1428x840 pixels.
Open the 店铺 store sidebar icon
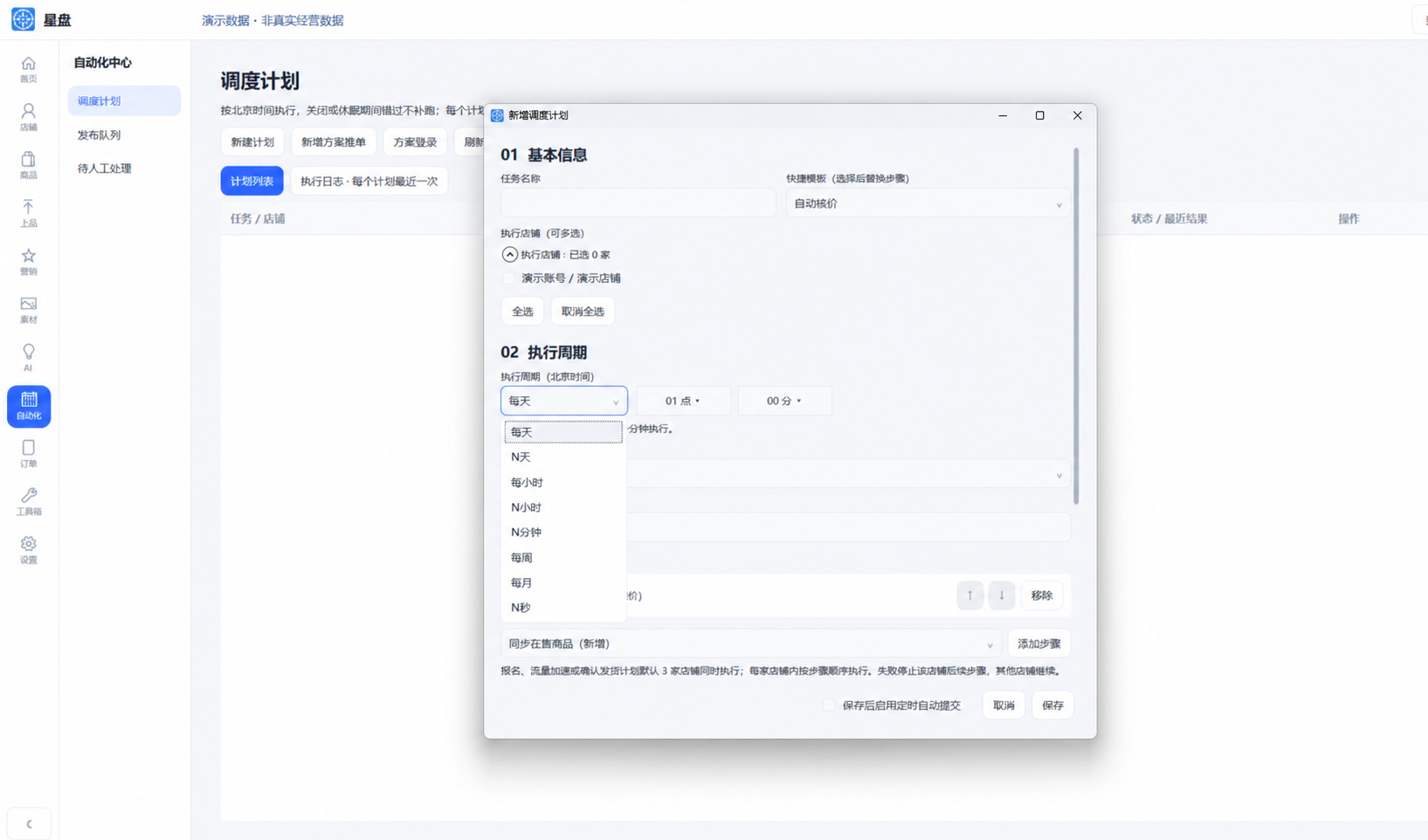pyautogui.click(x=29, y=118)
